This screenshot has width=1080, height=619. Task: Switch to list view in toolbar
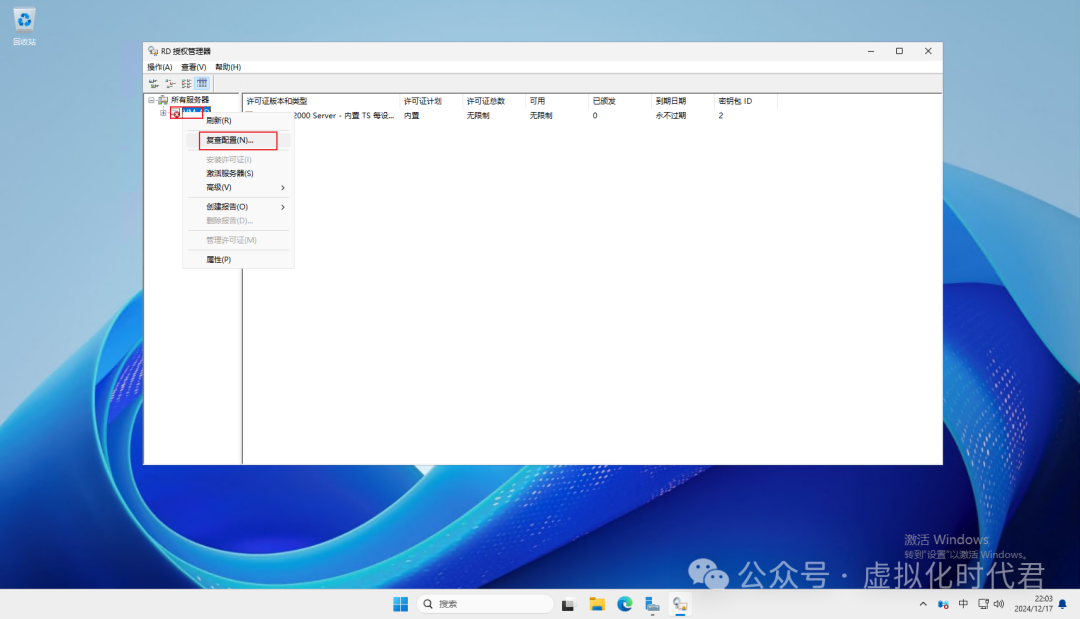pyautogui.click(x=186, y=83)
